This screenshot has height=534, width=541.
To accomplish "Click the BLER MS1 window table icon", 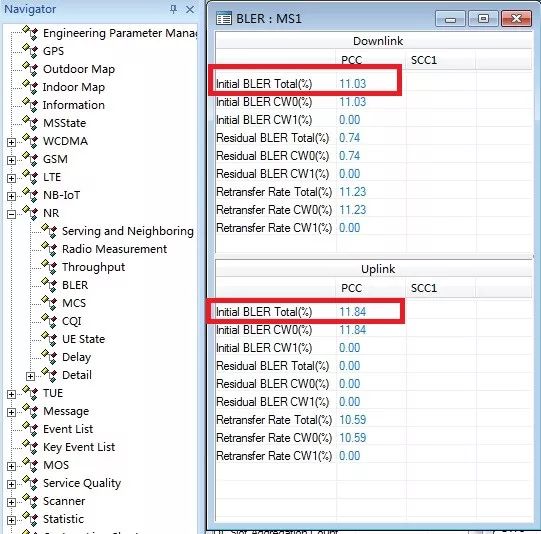I will [x=224, y=18].
